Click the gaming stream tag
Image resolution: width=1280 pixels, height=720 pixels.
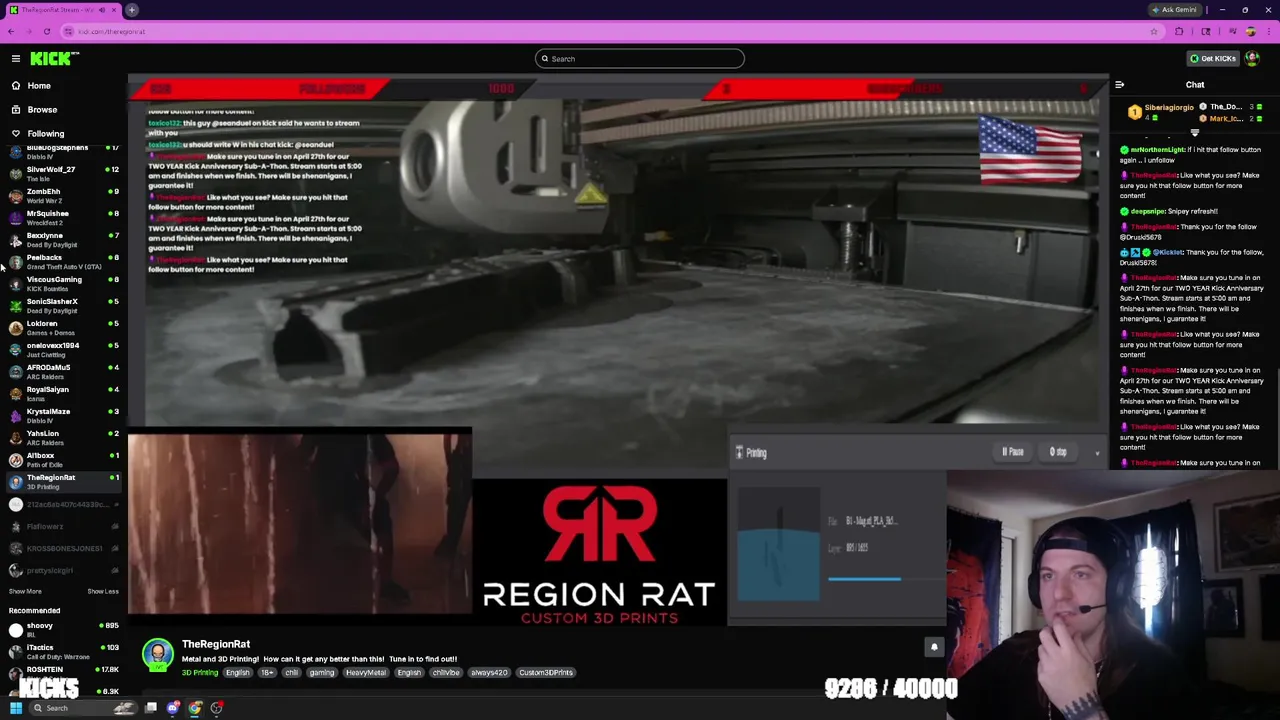(321, 673)
